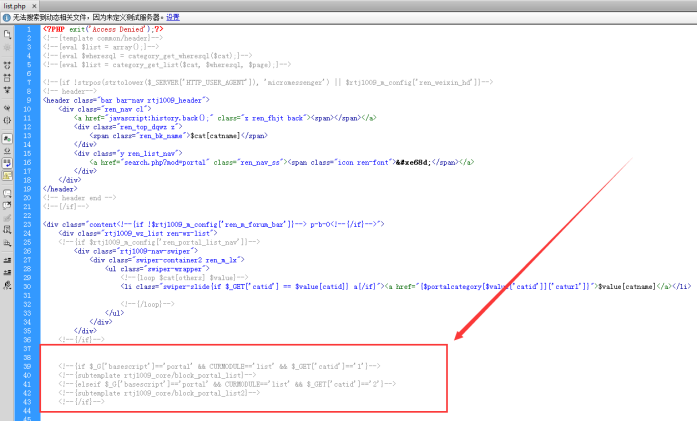The image size is (697, 422).
Task: Click the catid=='1' if condition line
Action: (220, 366)
